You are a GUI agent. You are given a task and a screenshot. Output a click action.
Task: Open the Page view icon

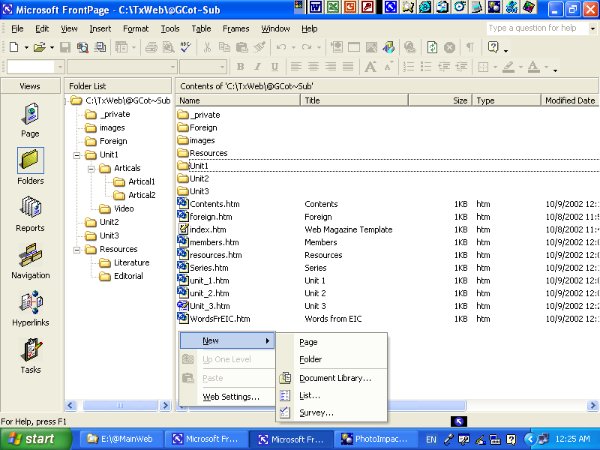[x=30, y=114]
